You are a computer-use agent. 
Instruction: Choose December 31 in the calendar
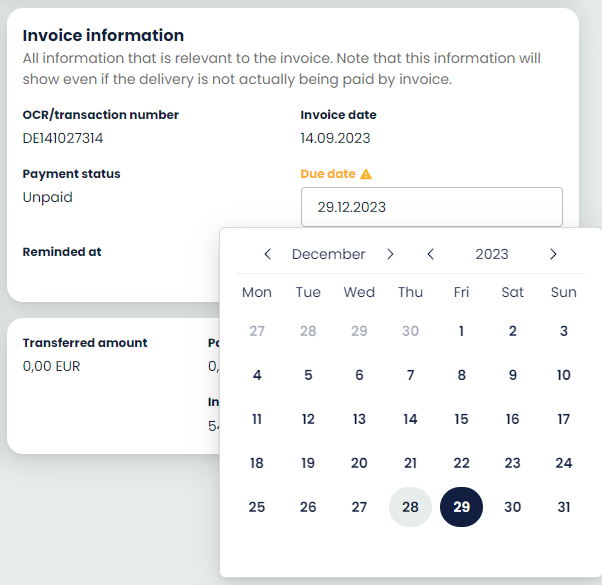(x=564, y=507)
